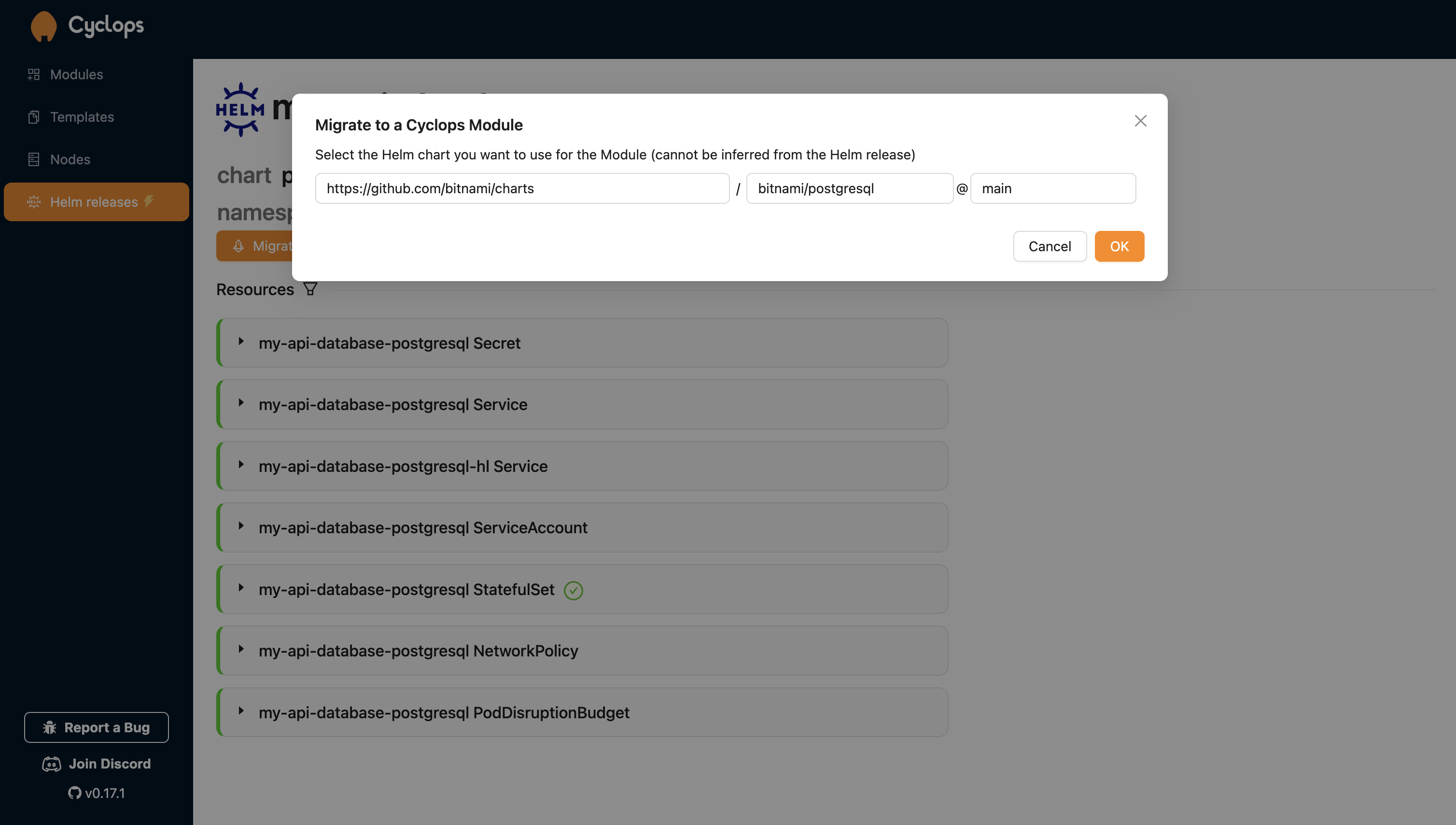Edit the repository URL field
The image size is (1456, 825).
[522, 188]
